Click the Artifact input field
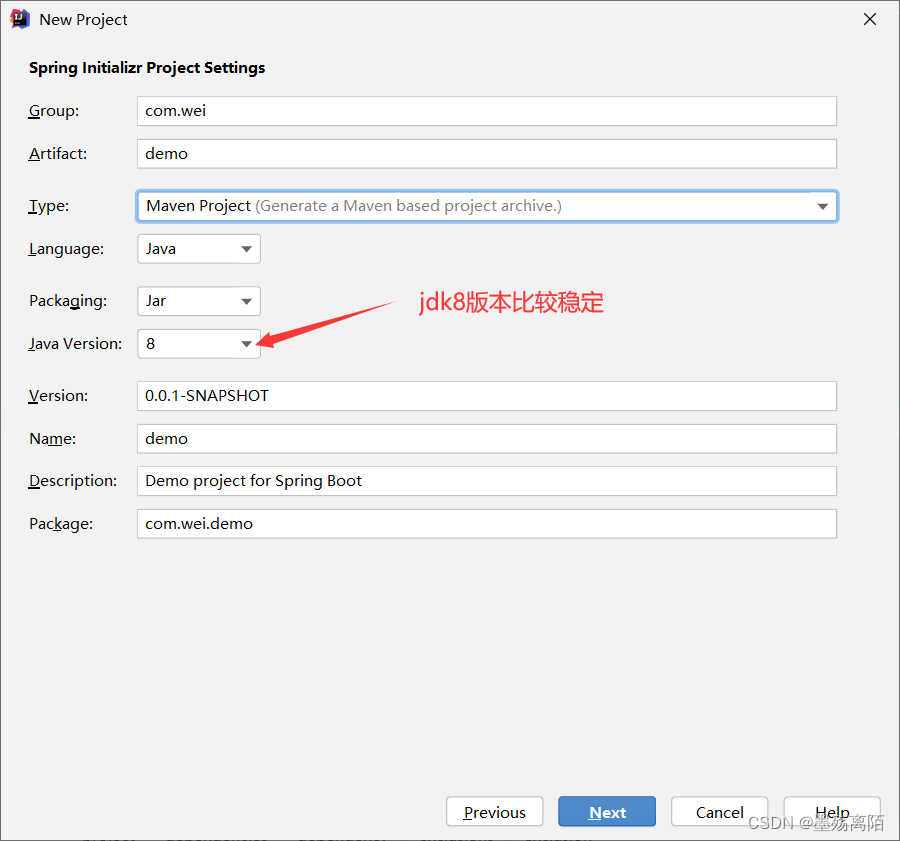The width and height of the screenshot is (900, 841). click(x=487, y=154)
